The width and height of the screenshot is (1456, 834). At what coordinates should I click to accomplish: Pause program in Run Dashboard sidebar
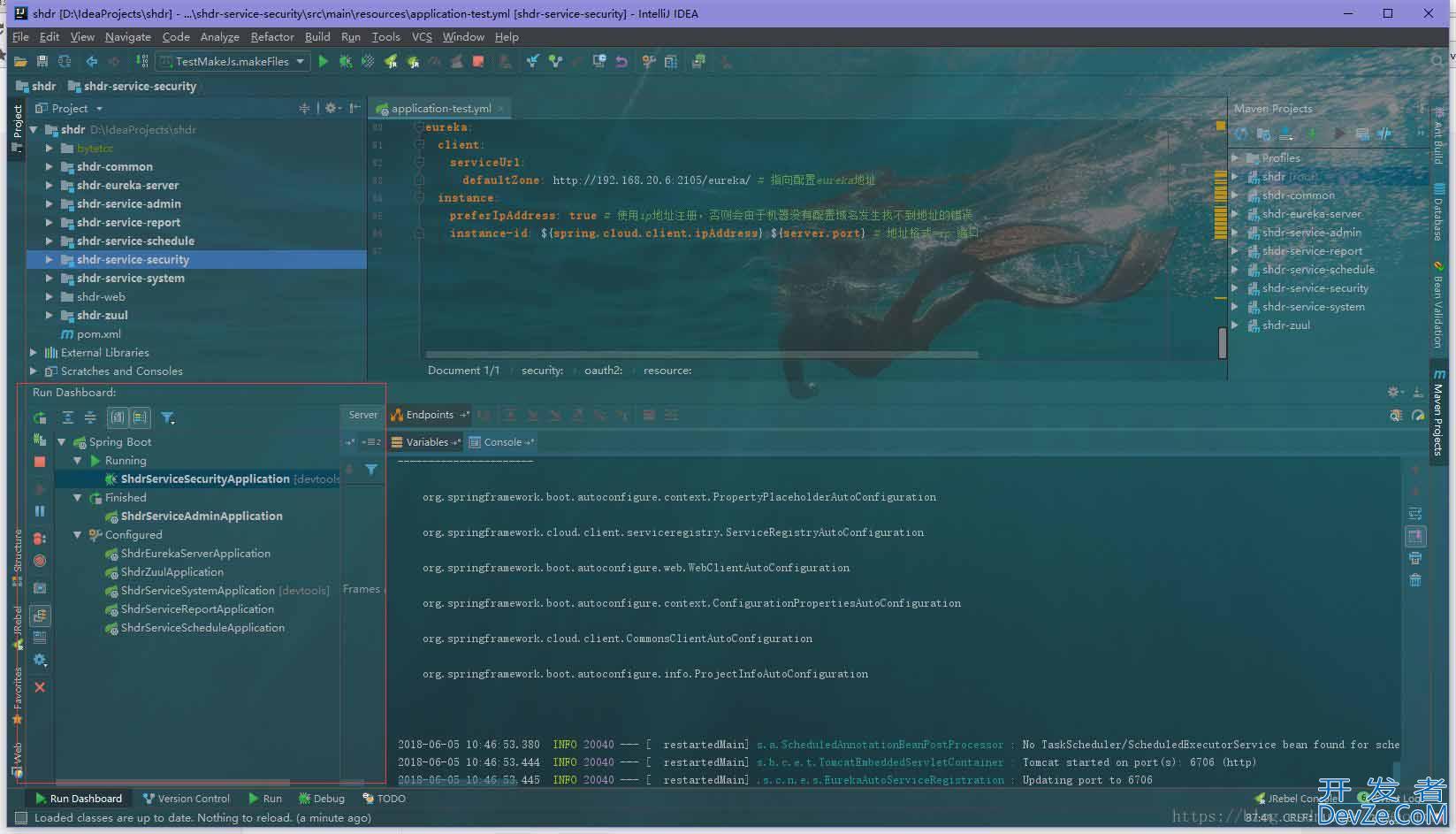(x=40, y=511)
